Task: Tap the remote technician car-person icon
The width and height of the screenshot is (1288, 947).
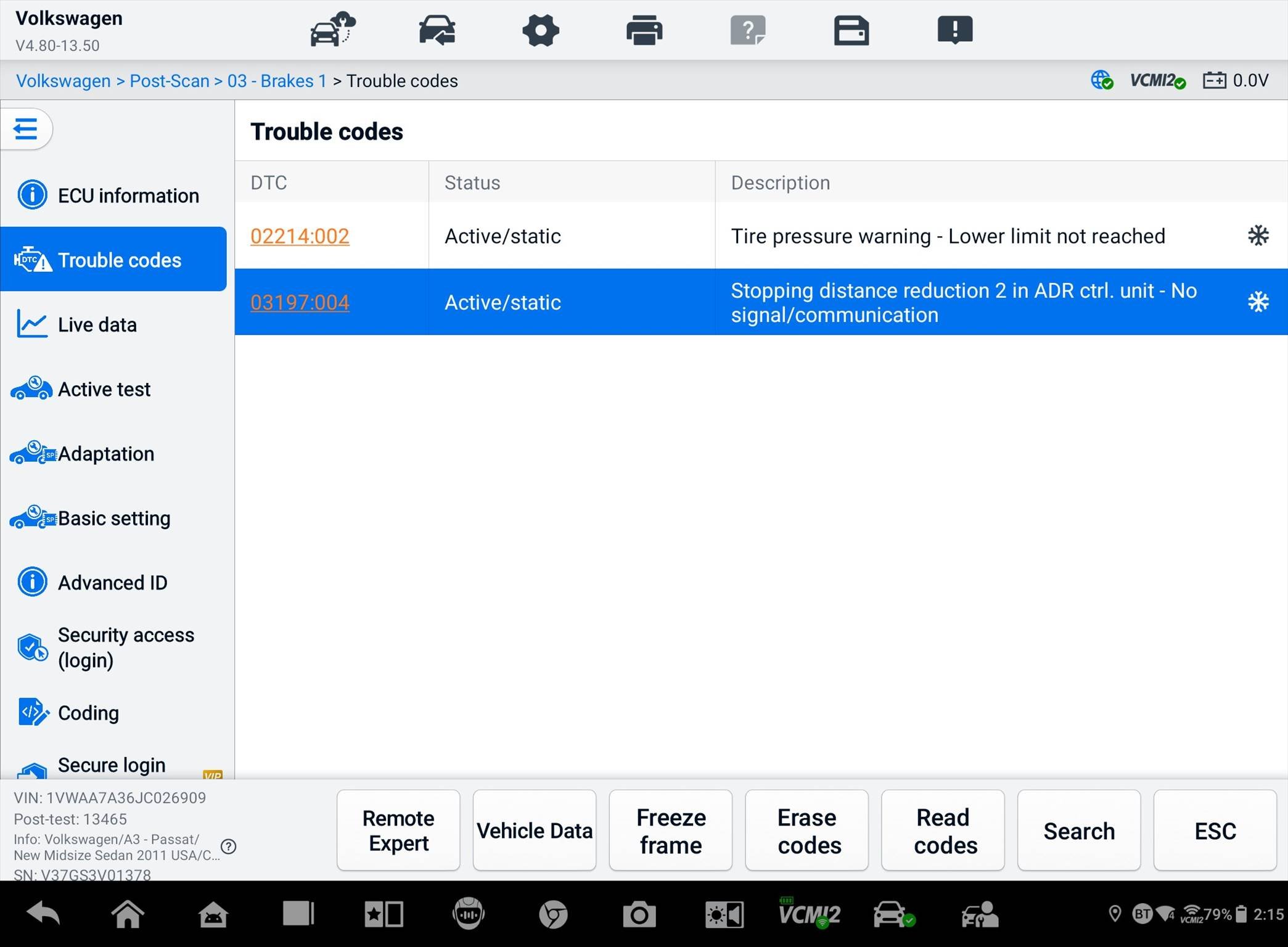Action: click(x=980, y=914)
